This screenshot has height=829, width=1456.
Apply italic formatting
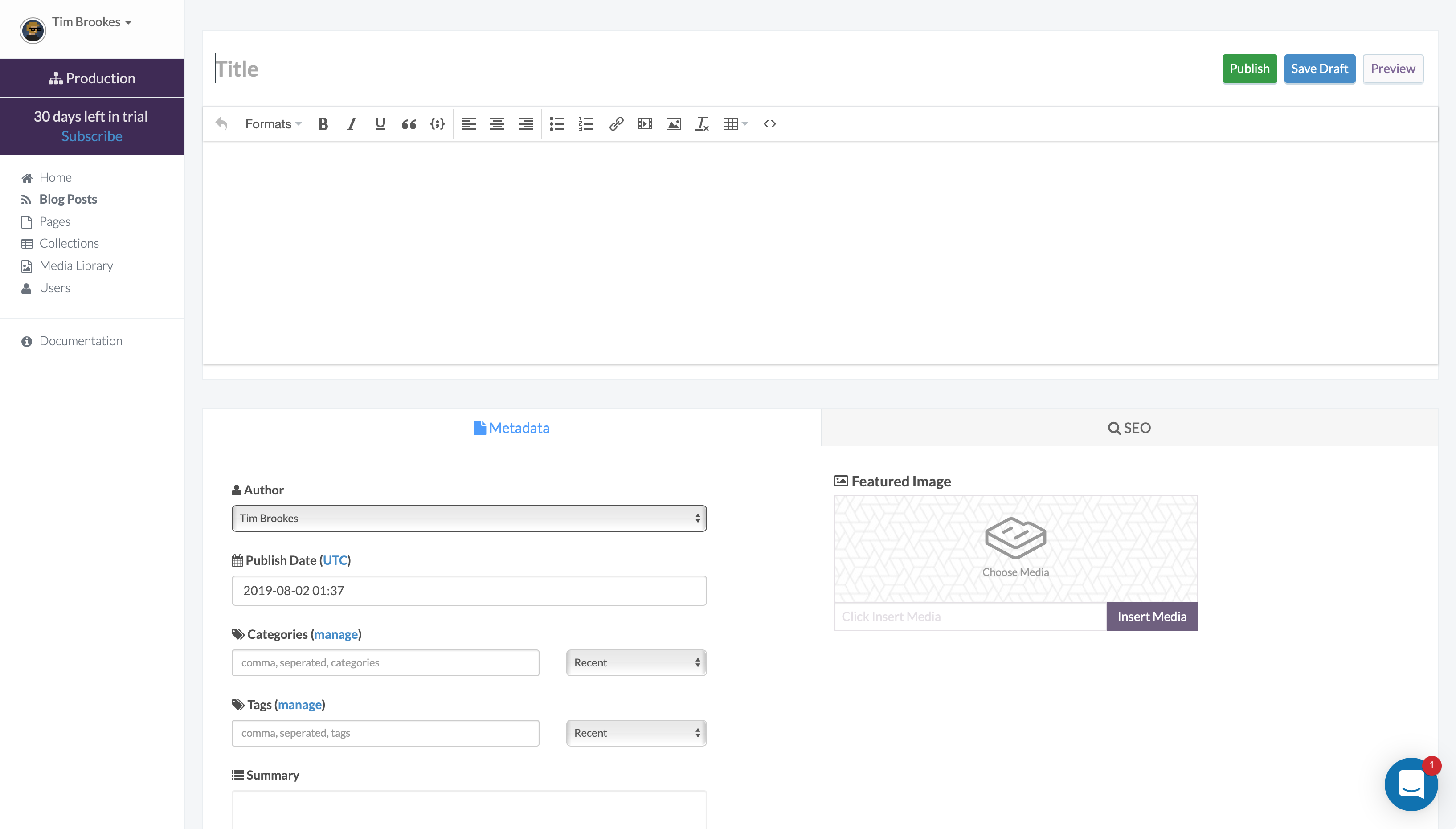click(x=352, y=123)
